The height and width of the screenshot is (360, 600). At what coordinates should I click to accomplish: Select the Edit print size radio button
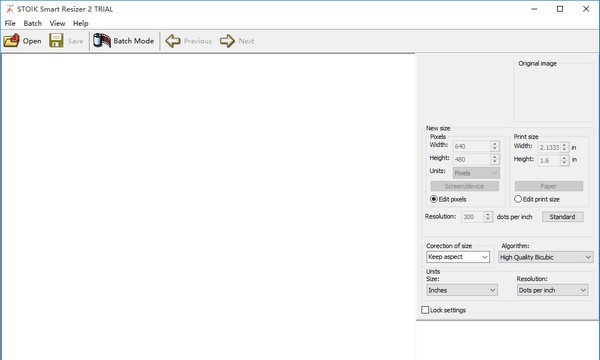click(x=518, y=199)
